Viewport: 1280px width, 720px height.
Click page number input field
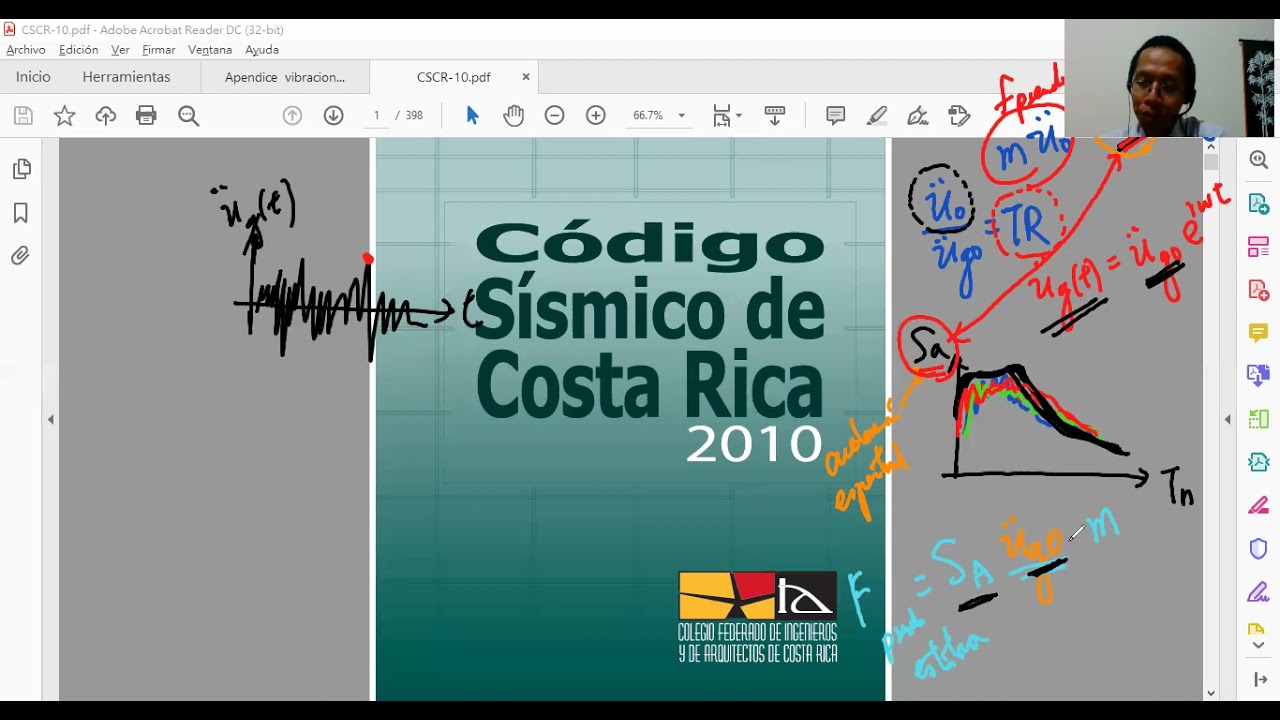pos(377,116)
